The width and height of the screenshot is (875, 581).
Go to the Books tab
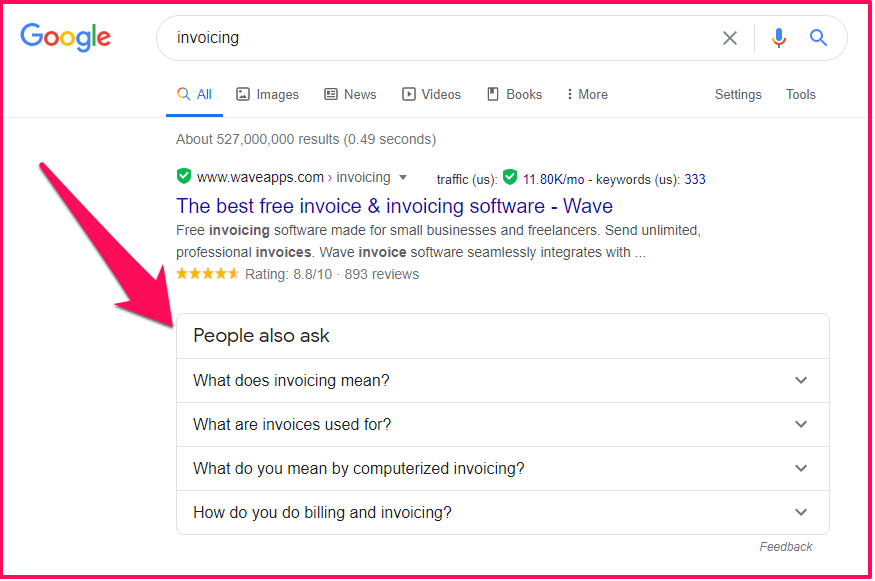click(514, 94)
